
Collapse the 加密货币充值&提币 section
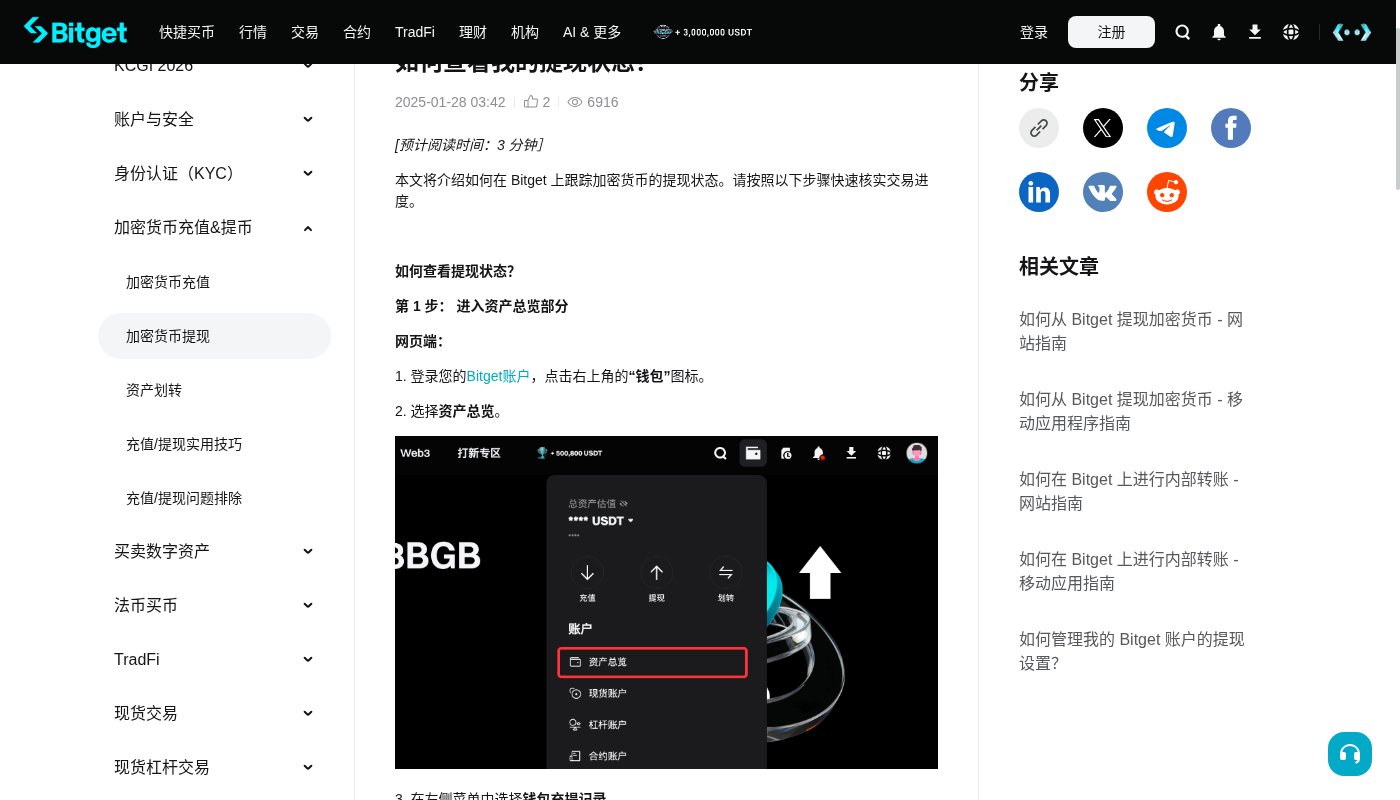point(214,227)
